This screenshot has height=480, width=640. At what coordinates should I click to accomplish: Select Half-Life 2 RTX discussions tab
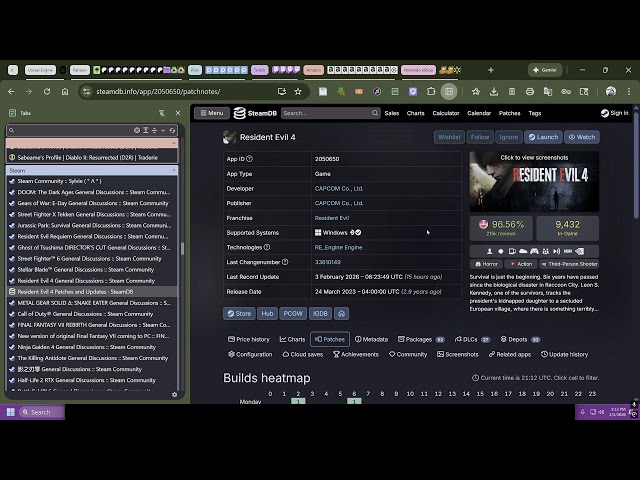click(92, 380)
